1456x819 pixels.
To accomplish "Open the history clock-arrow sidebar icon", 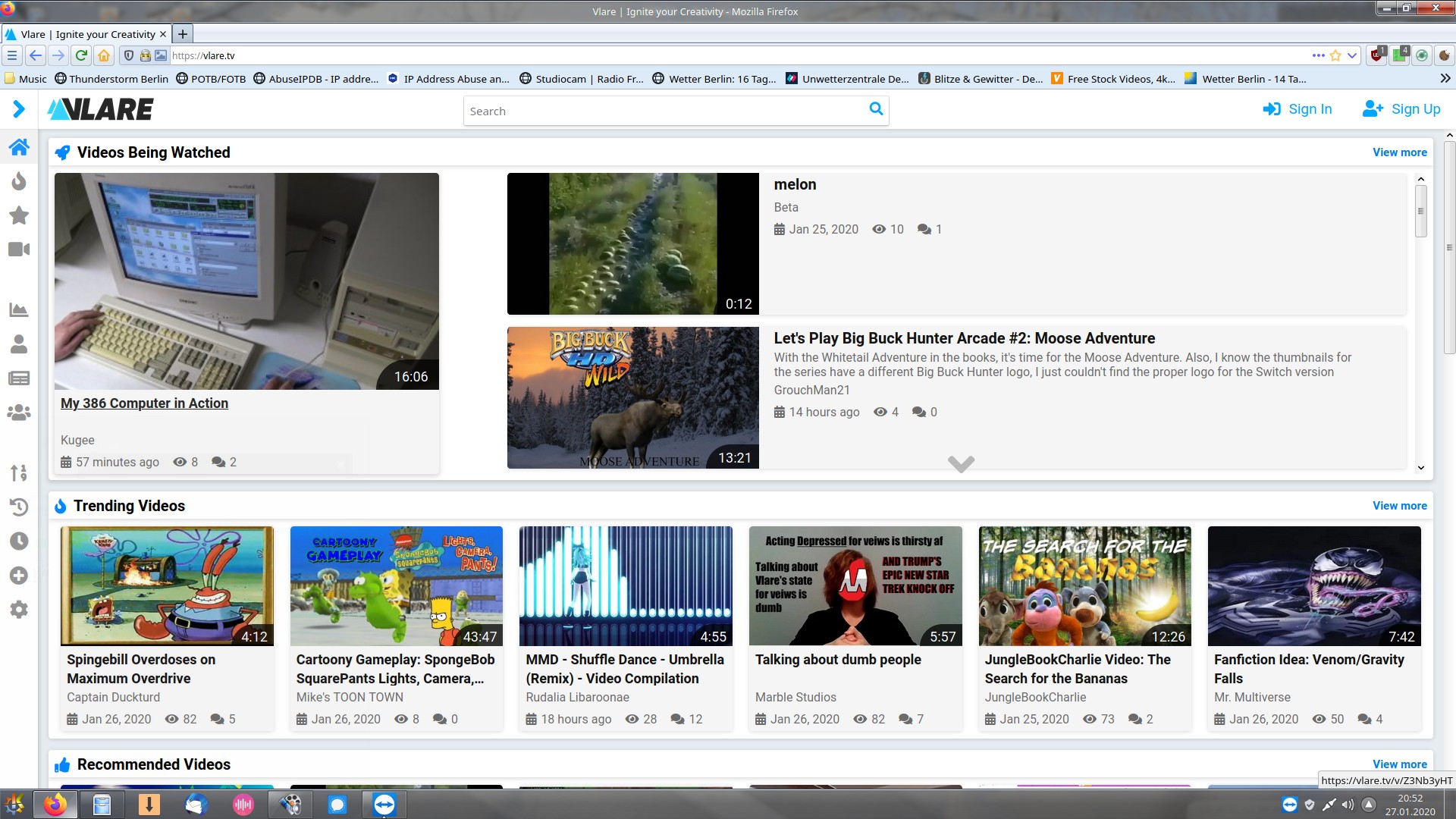I will click(19, 507).
